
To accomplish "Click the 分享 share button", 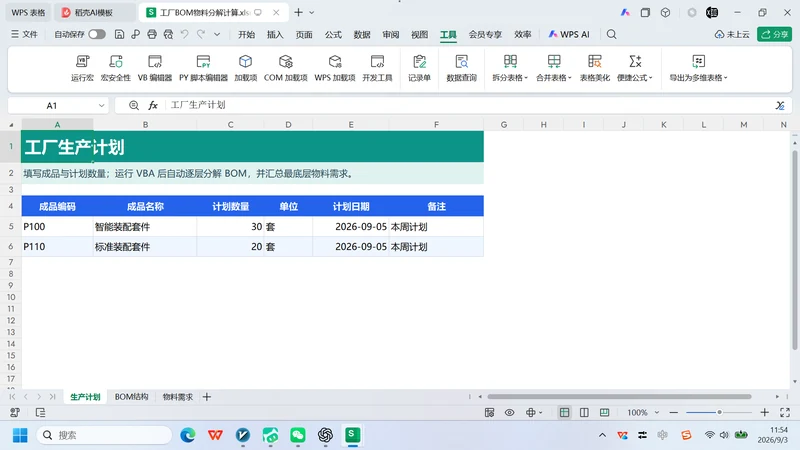I will point(774,34).
